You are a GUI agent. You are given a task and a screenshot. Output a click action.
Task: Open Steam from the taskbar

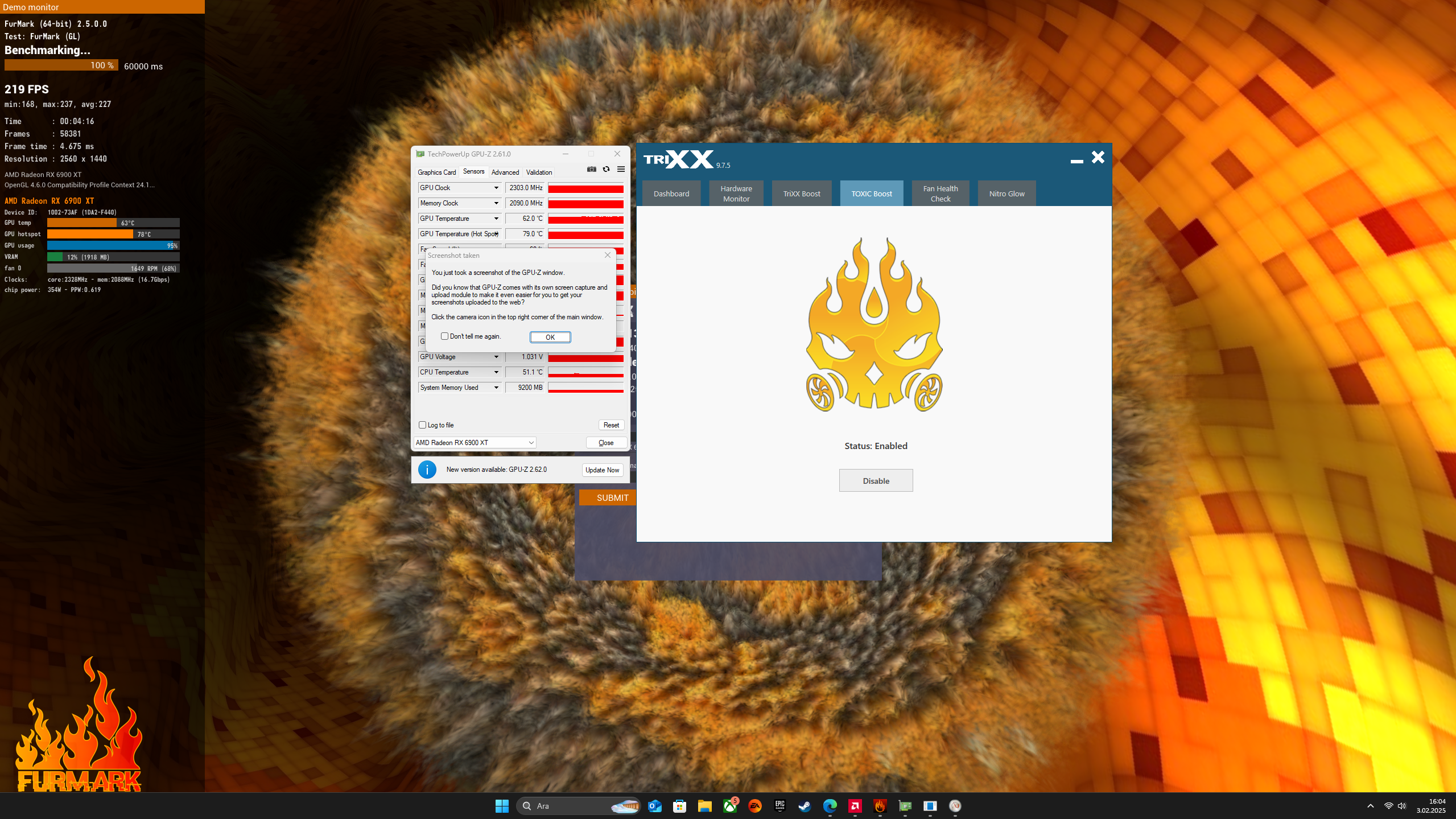(805, 805)
